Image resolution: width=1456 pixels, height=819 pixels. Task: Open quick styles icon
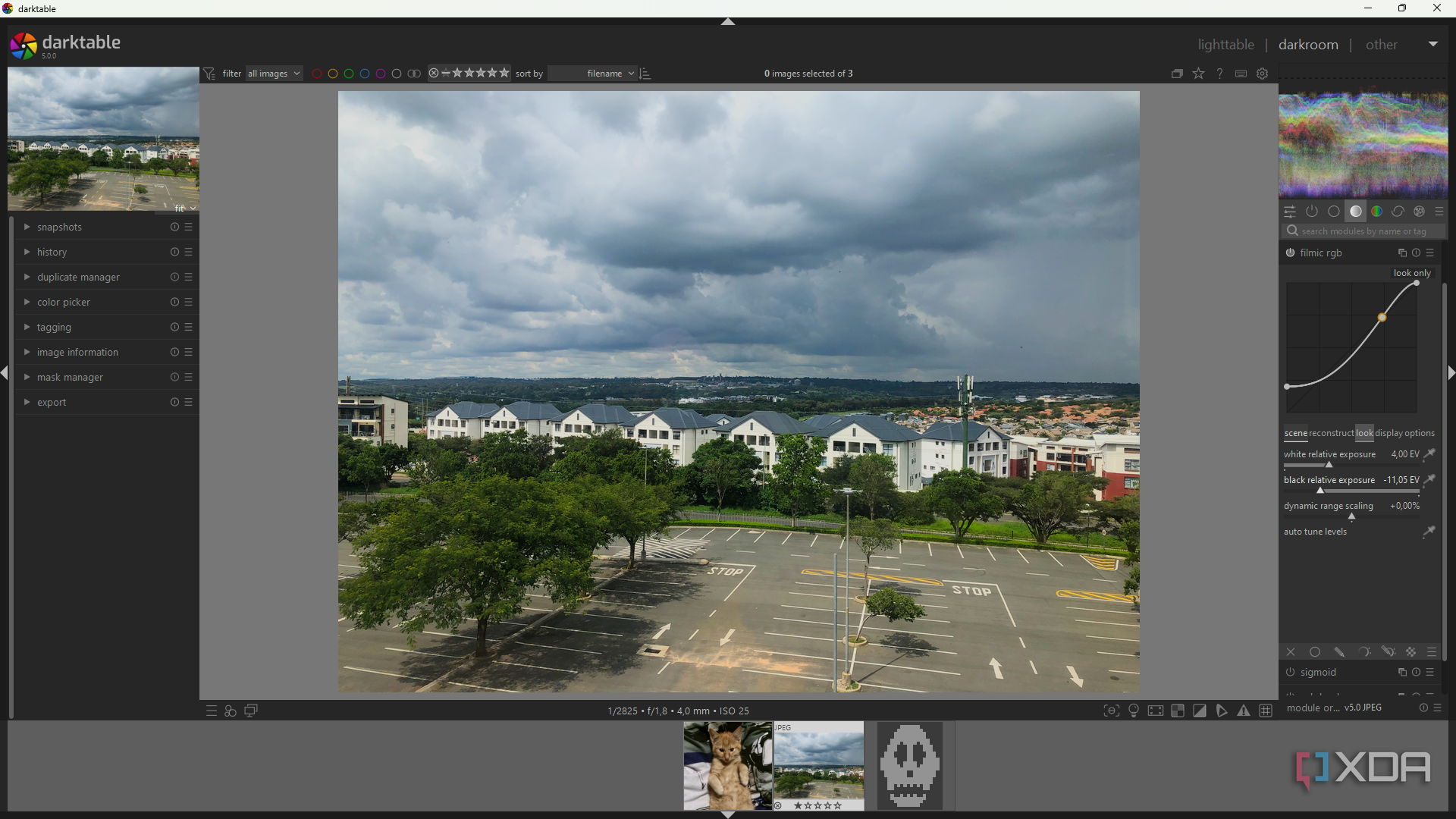[x=231, y=711]
